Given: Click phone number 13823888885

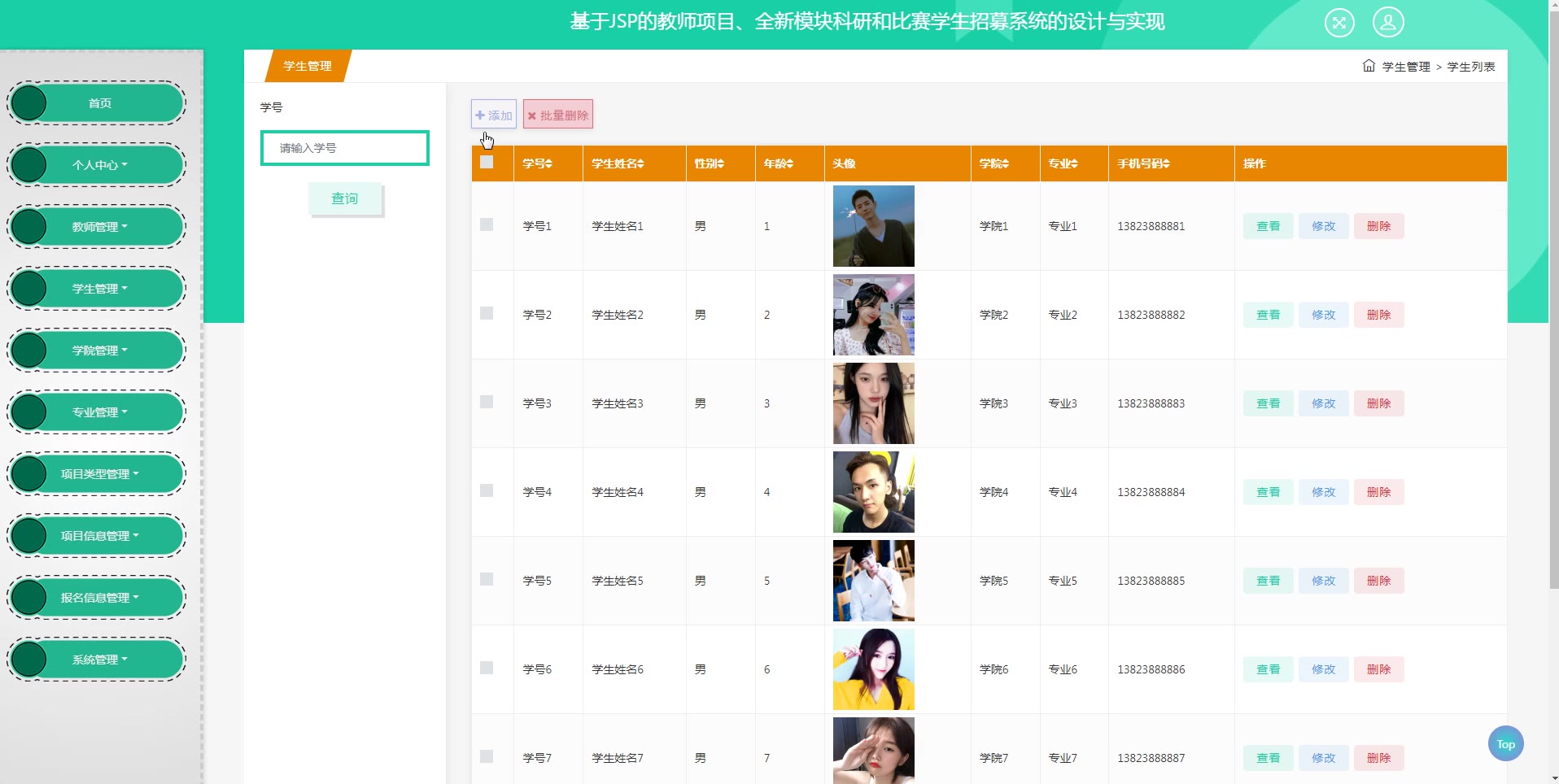Looking at the screenshot, I should click(1151, 581).
